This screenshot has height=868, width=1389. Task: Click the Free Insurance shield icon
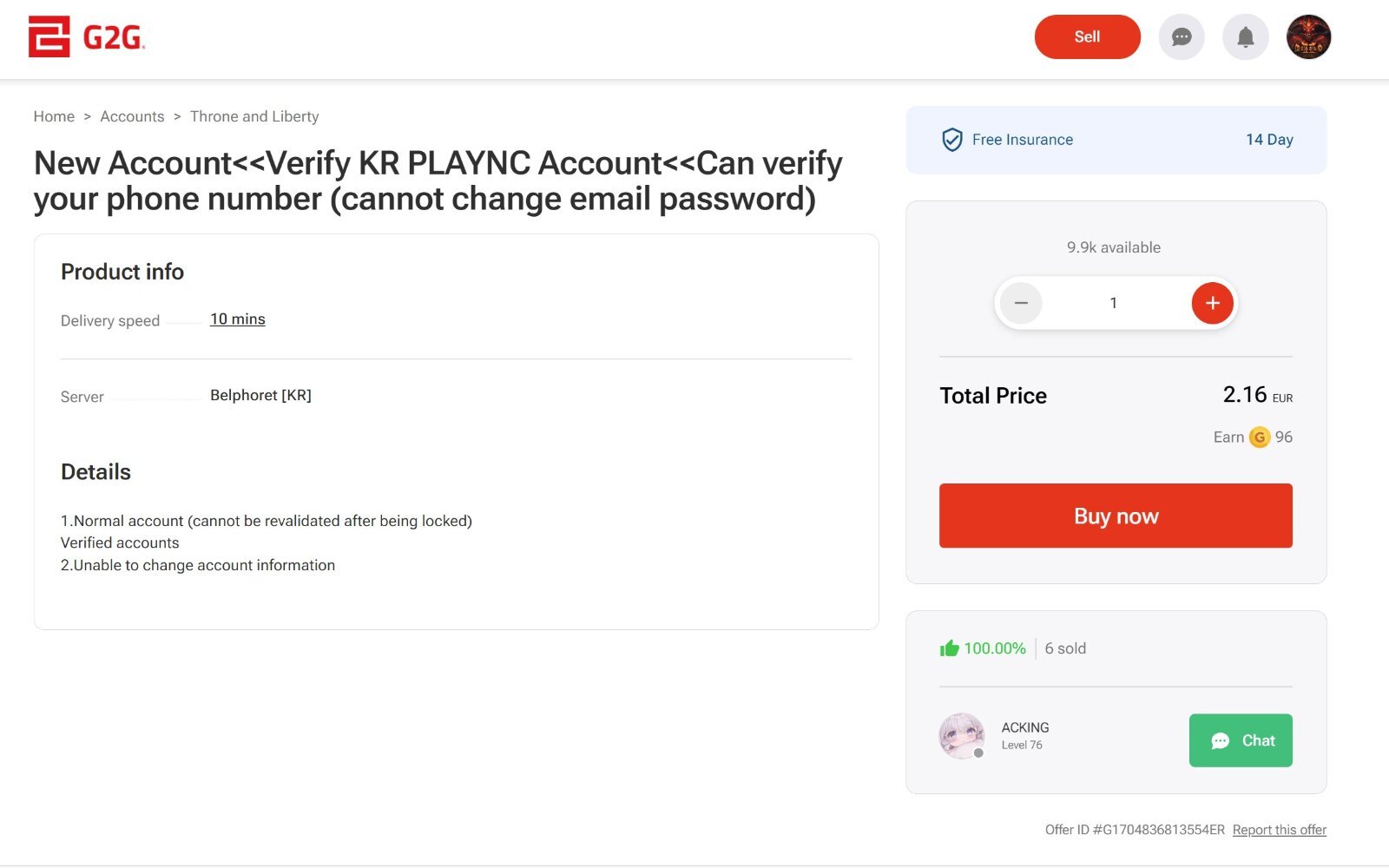[952, 140]
